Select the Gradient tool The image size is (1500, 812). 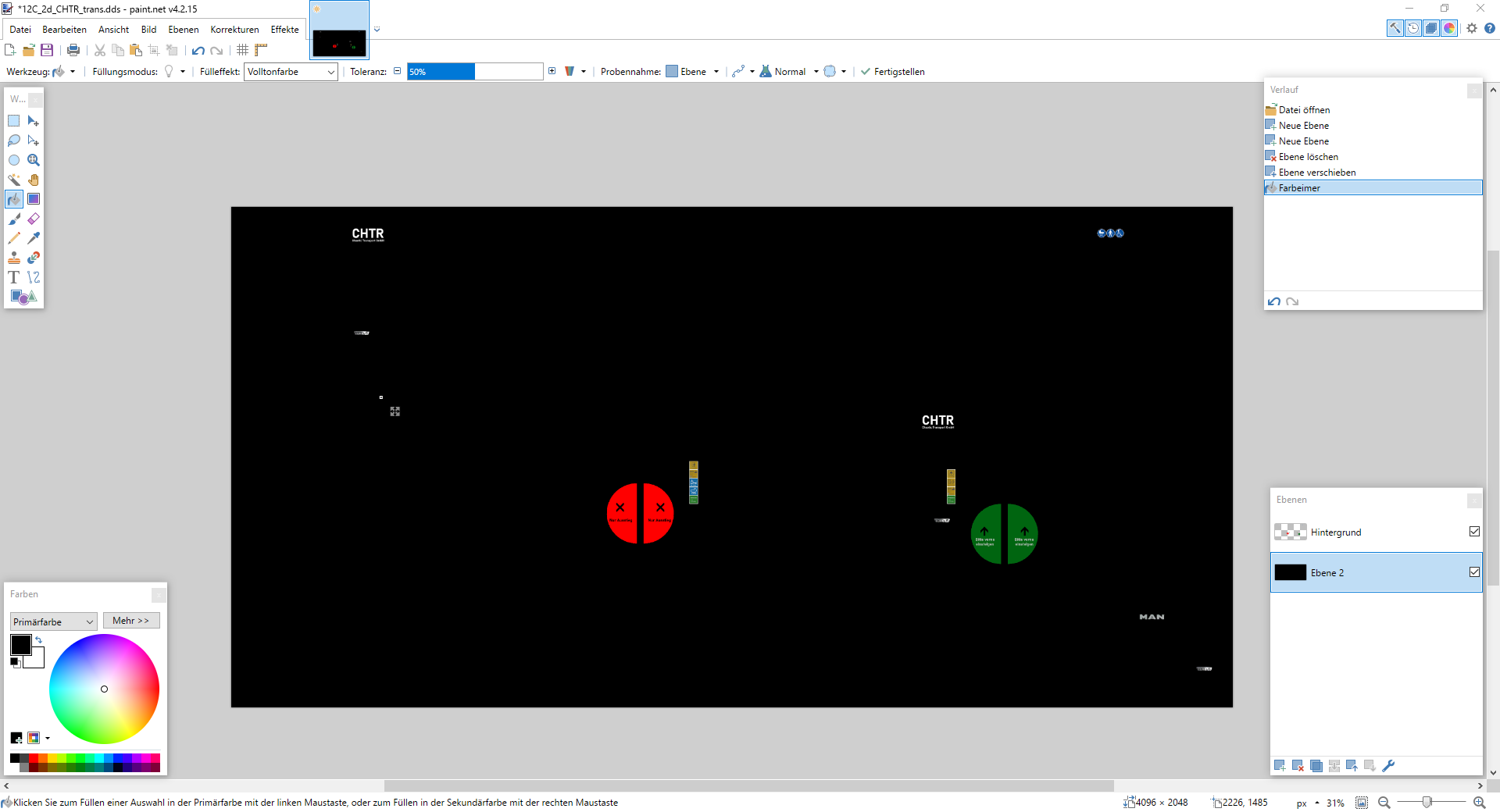click(x=34, y=199)
